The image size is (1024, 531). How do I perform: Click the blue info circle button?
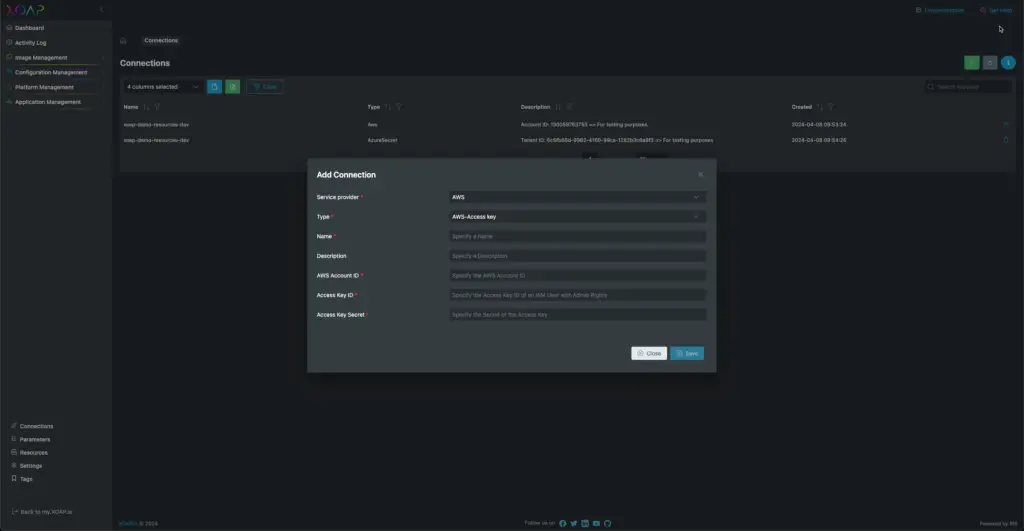pyautogui.click(x=1008, y=63)
